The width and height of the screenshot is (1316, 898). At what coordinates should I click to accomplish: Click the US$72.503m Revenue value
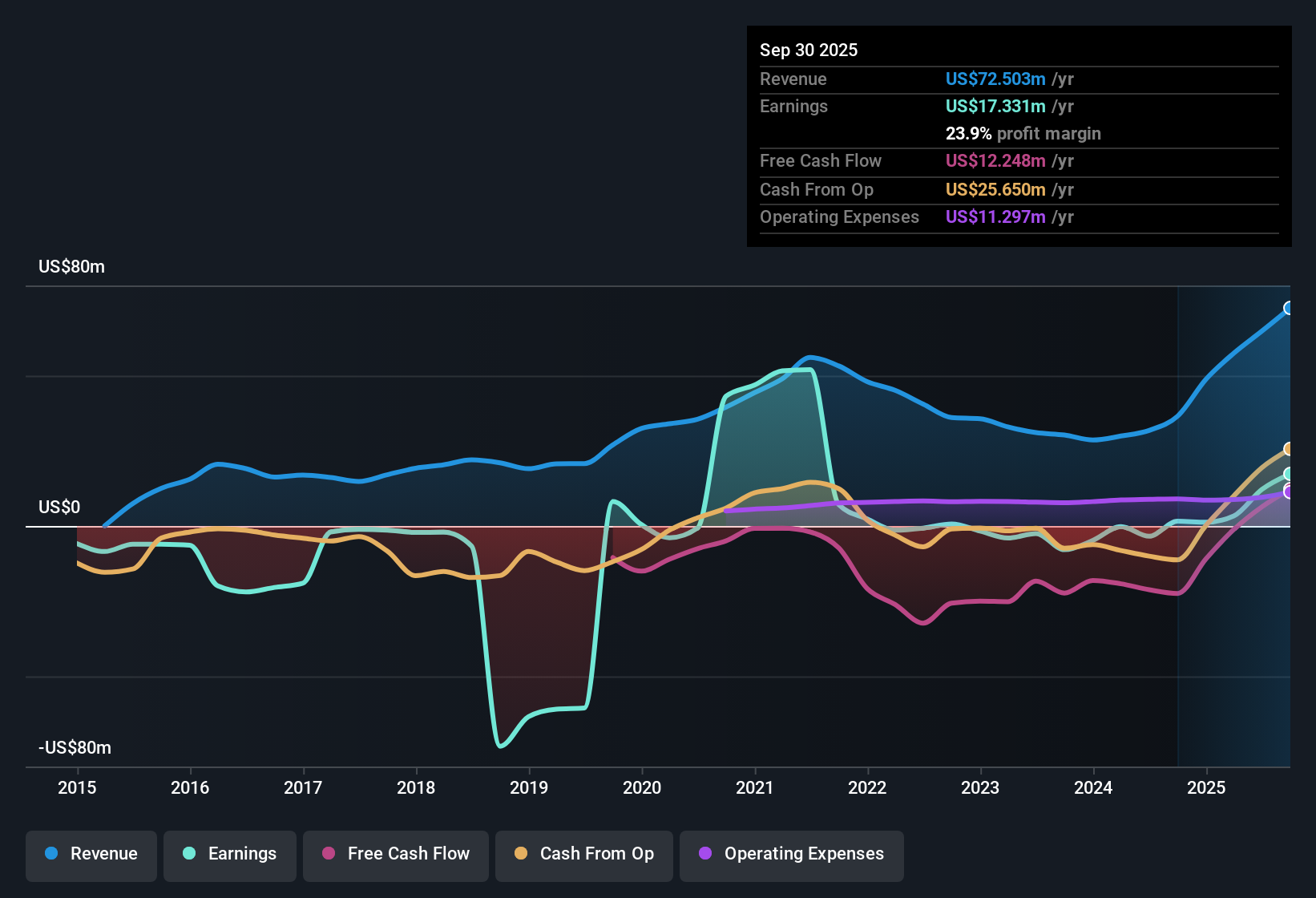[995, 79]
